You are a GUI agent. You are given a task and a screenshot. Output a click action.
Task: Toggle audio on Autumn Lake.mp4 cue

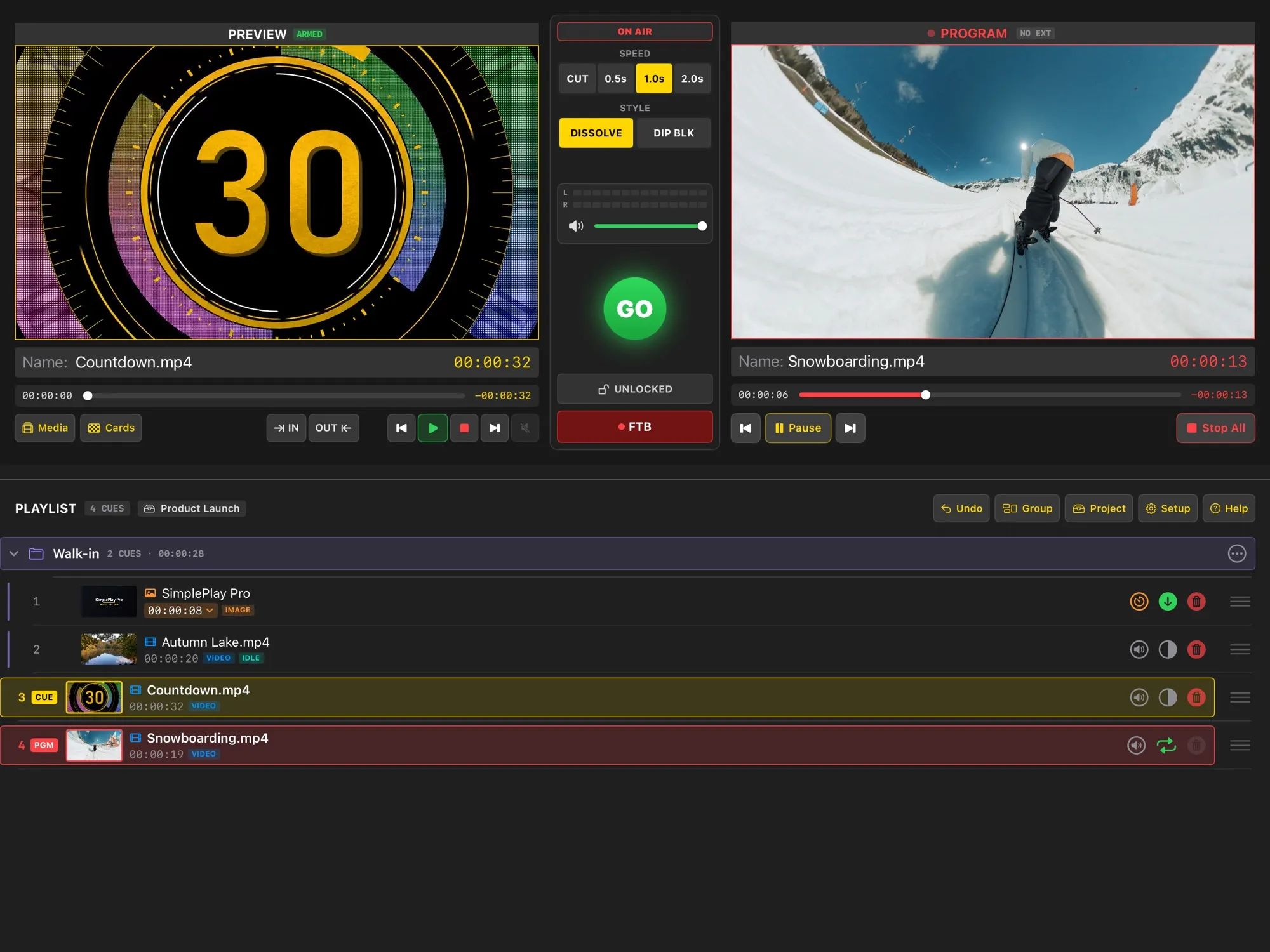(1139, 649)
